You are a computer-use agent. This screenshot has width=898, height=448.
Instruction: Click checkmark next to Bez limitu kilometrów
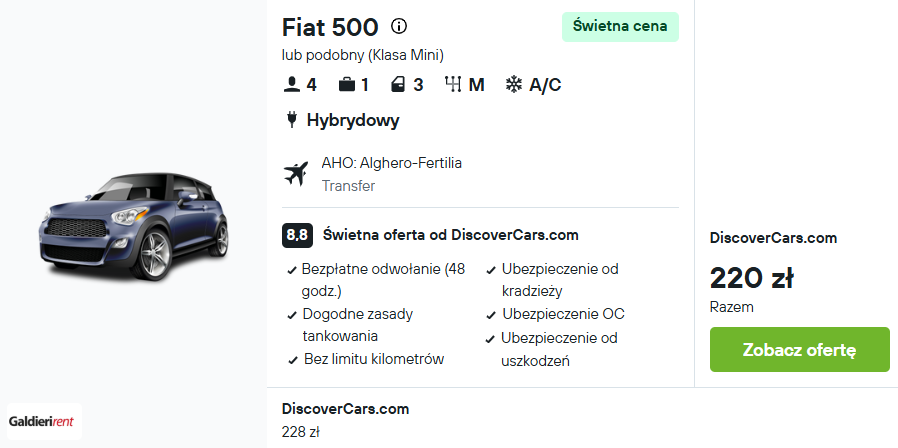[293, 360]
